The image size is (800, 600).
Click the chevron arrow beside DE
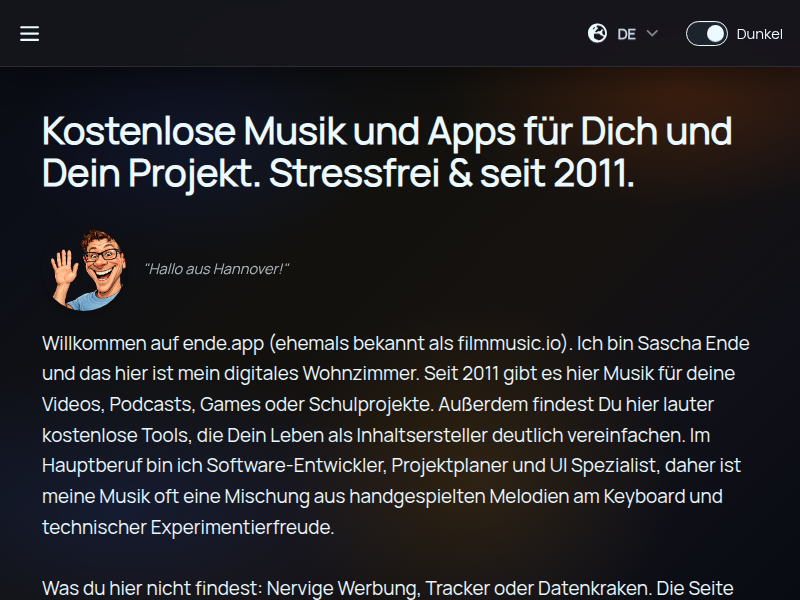coord(652,34)
